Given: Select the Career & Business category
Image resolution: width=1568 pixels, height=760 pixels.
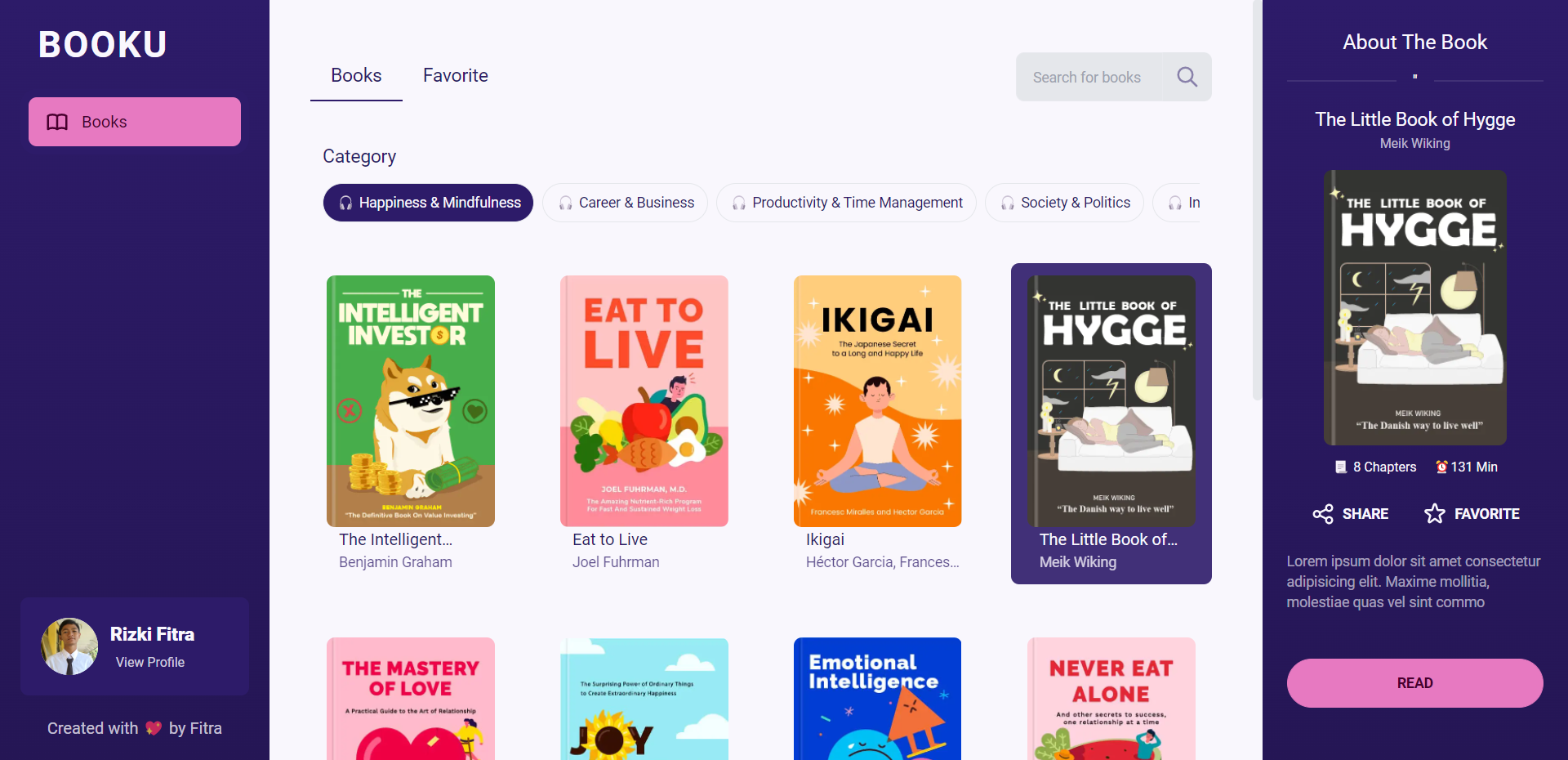Looking at the screenshot, I should coord(625,203).
